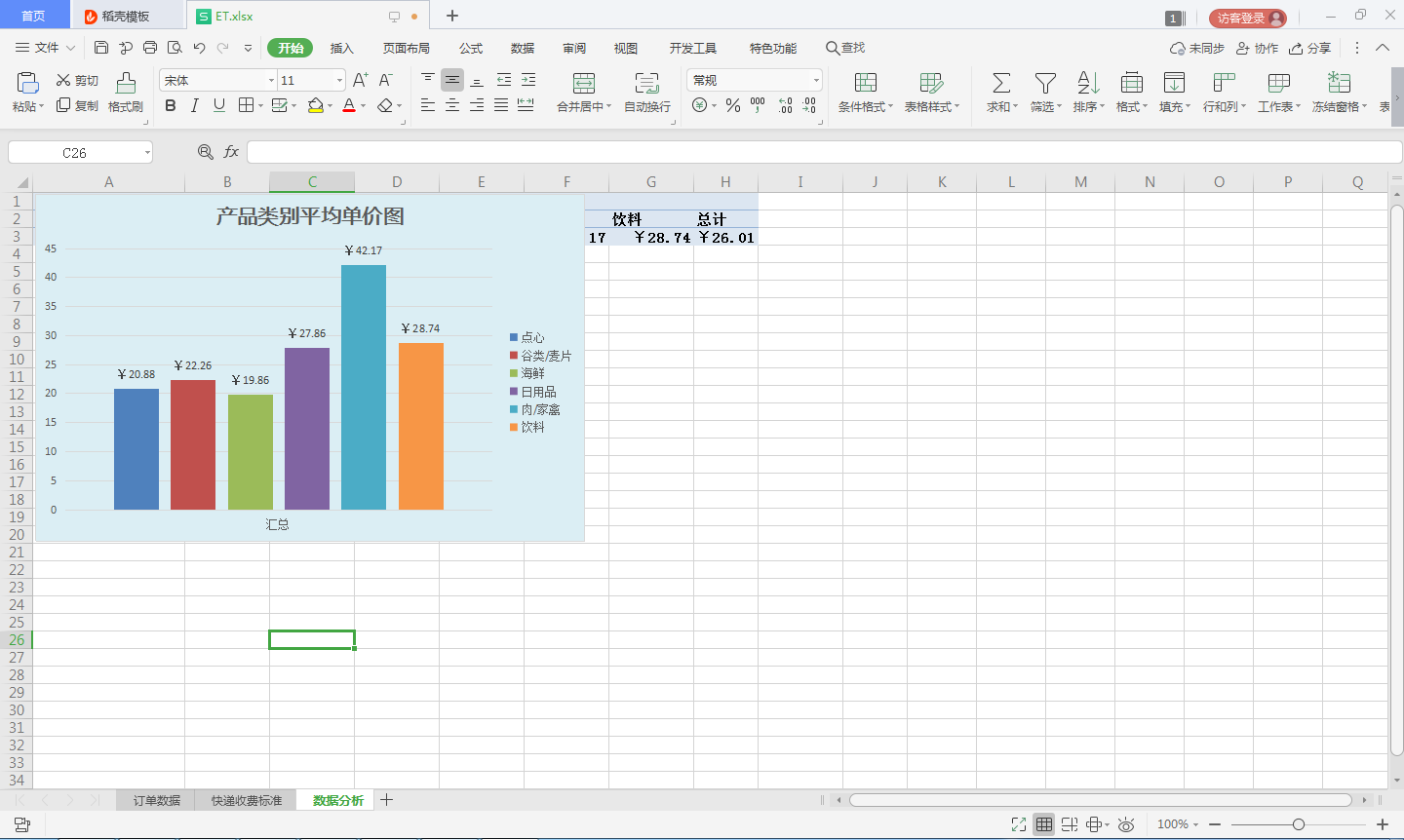Switch to 快递收费标准 sheet tab
1404x840 pixels.
(x=247, y=800)
